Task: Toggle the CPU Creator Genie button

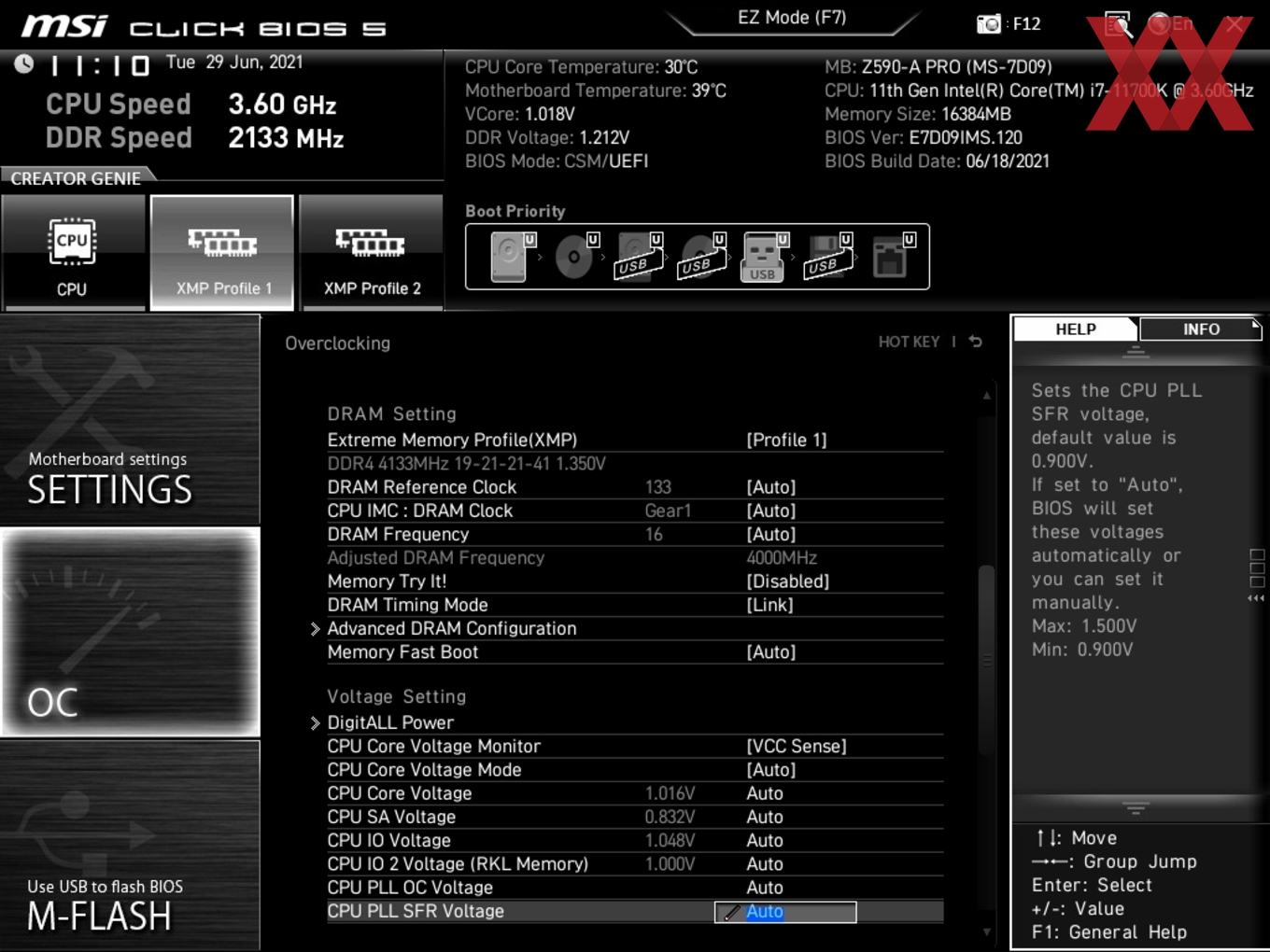Action: [x=72, y=253]
